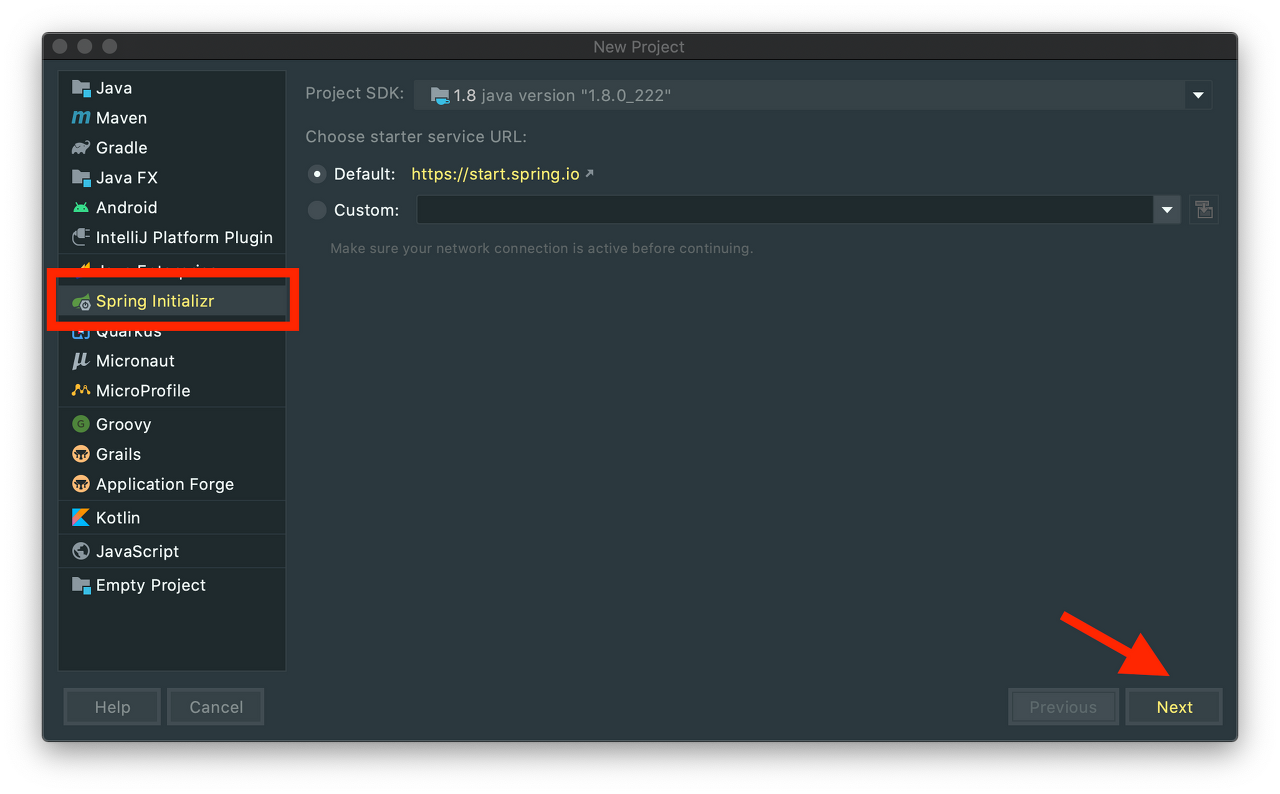1280x794 pixels.
Task: Click the network connection hint text
Action: click(542, 248)
